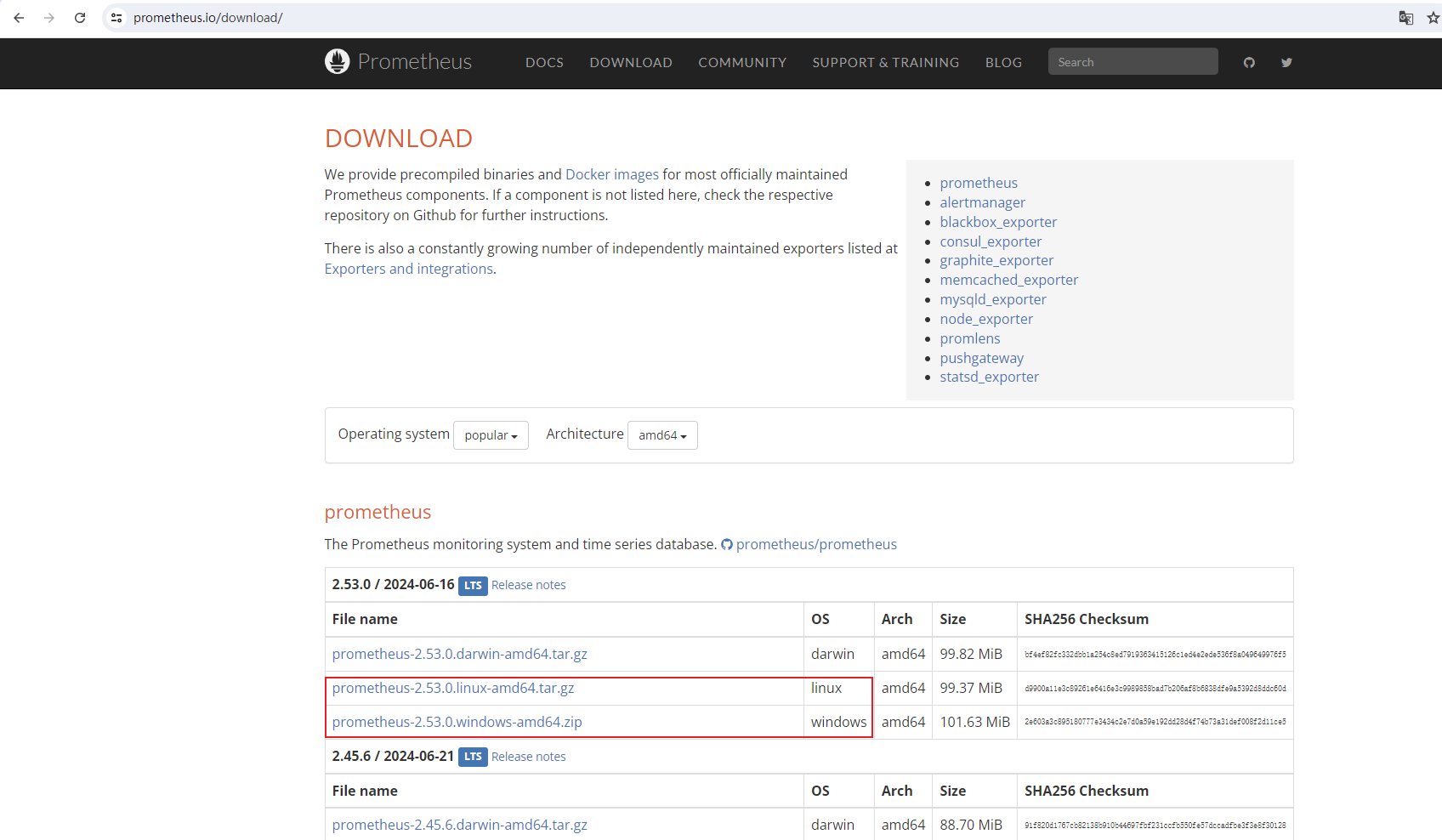Reload the page using the refresh icon
This screenshot has height=840, width=1442.
coord(80,17)
